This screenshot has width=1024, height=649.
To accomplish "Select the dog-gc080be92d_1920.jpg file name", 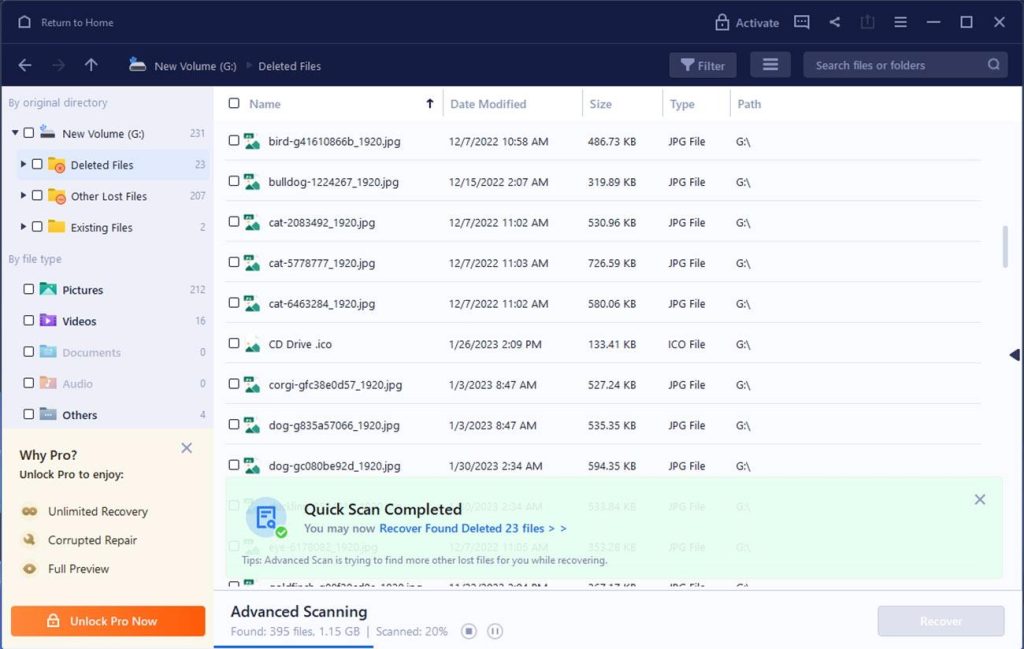I will 334,466.
